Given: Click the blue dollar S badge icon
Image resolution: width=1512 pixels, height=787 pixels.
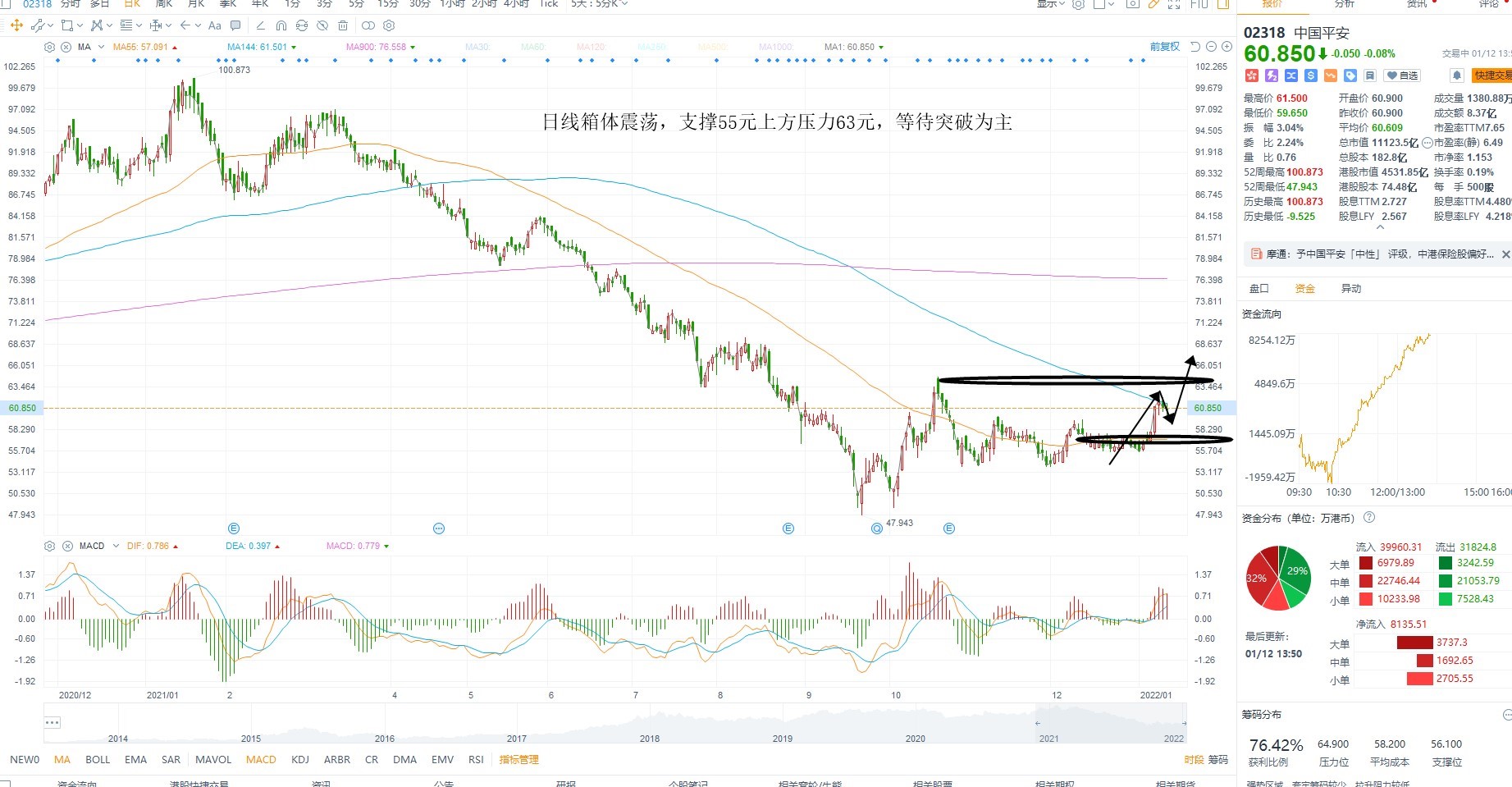Looking at the screenshot, I should pyautogui.click(x=1310, y=75).
